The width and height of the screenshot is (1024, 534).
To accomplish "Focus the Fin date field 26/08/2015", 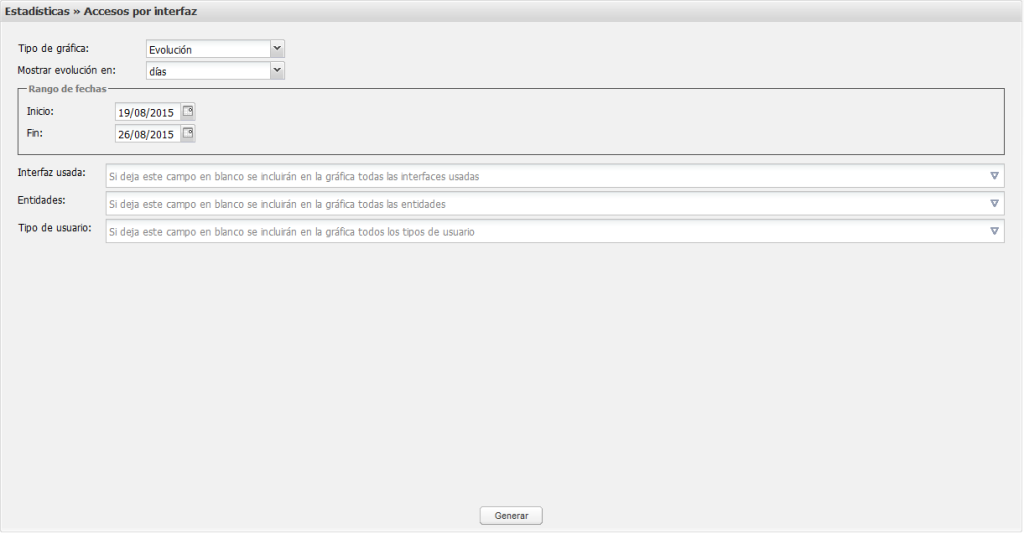I will pyautogui.click(x=148, y=134).
